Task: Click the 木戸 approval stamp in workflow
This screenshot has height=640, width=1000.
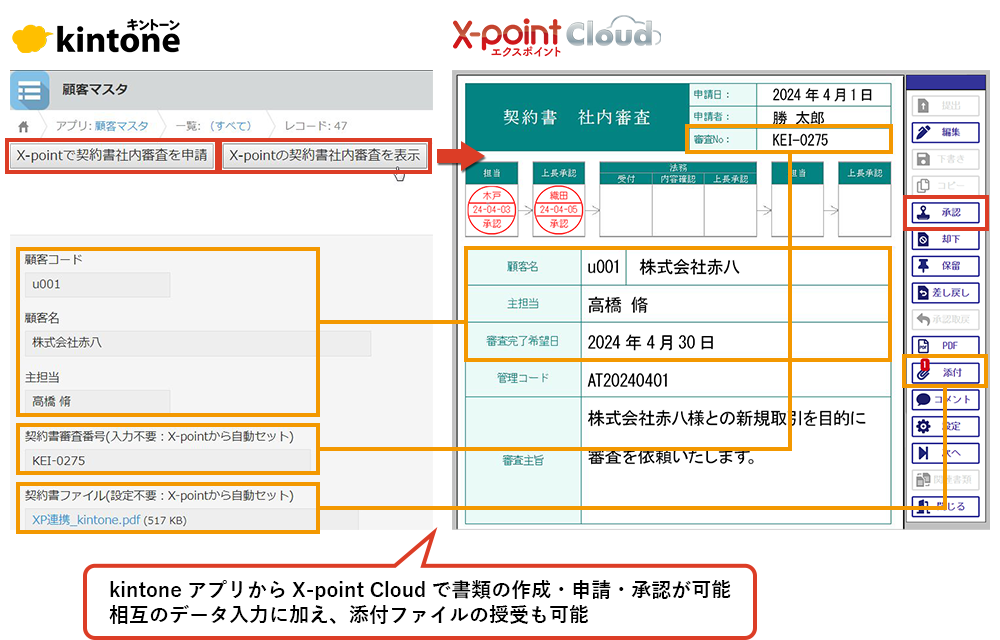Action: (x=492, y=210)
